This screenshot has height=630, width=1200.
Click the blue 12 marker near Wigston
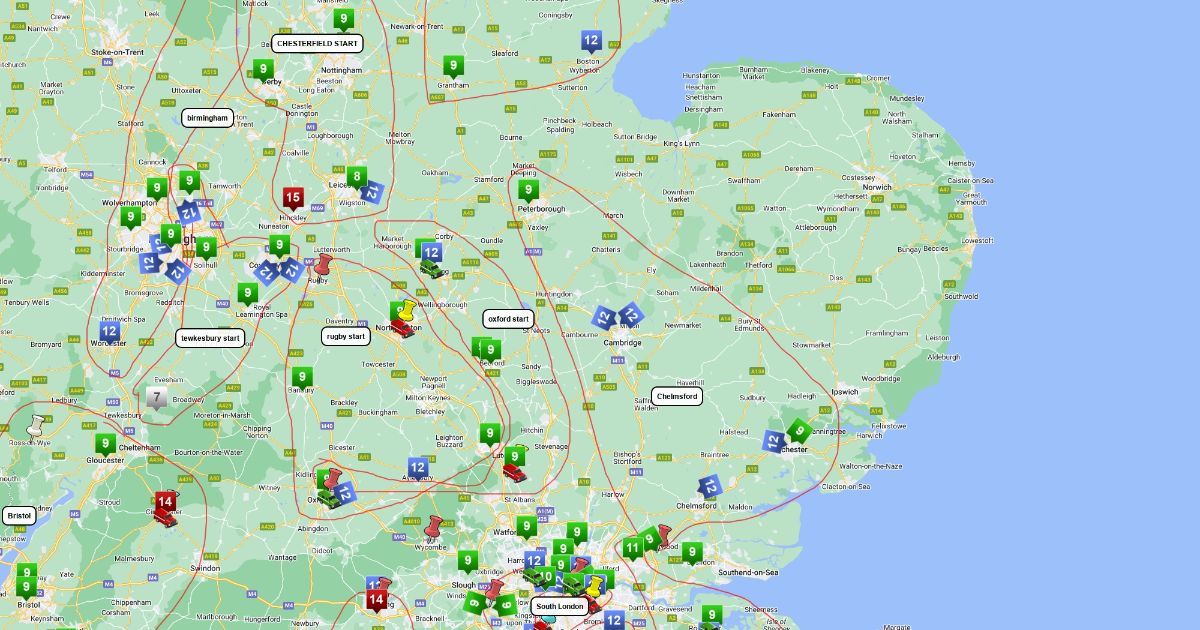pos(371,192)
